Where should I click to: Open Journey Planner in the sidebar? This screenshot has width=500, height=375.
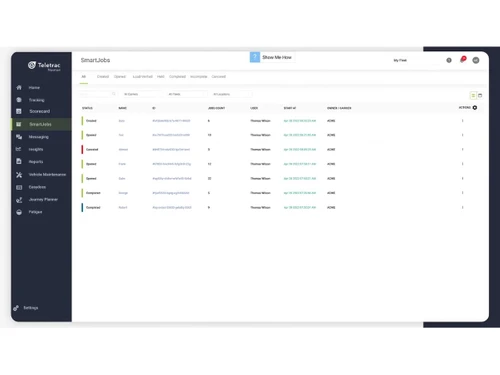43,200
